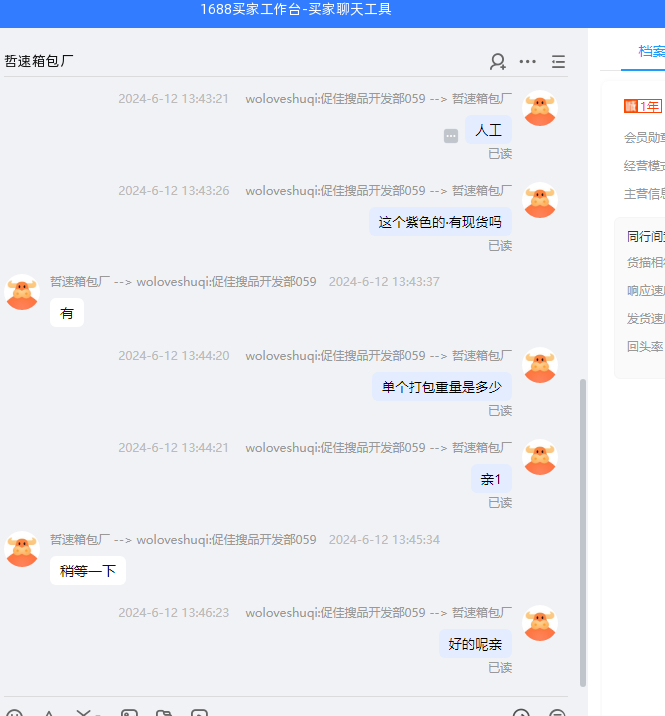Click the 经营模式 label in side panel
665x716 pixels.
[x=644, y=166]
